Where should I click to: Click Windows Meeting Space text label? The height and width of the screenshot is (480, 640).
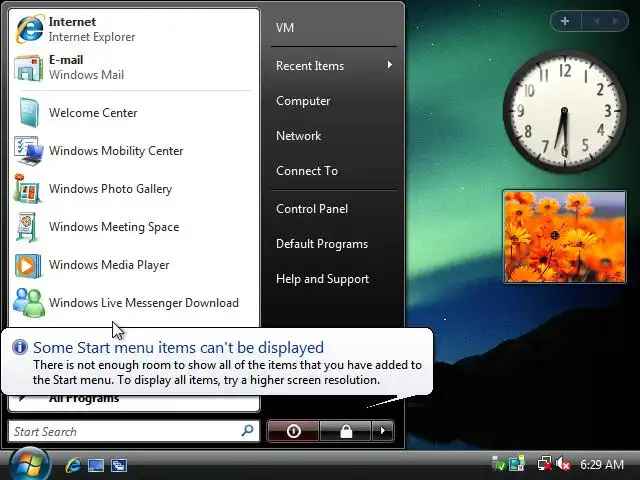(114, 227)
